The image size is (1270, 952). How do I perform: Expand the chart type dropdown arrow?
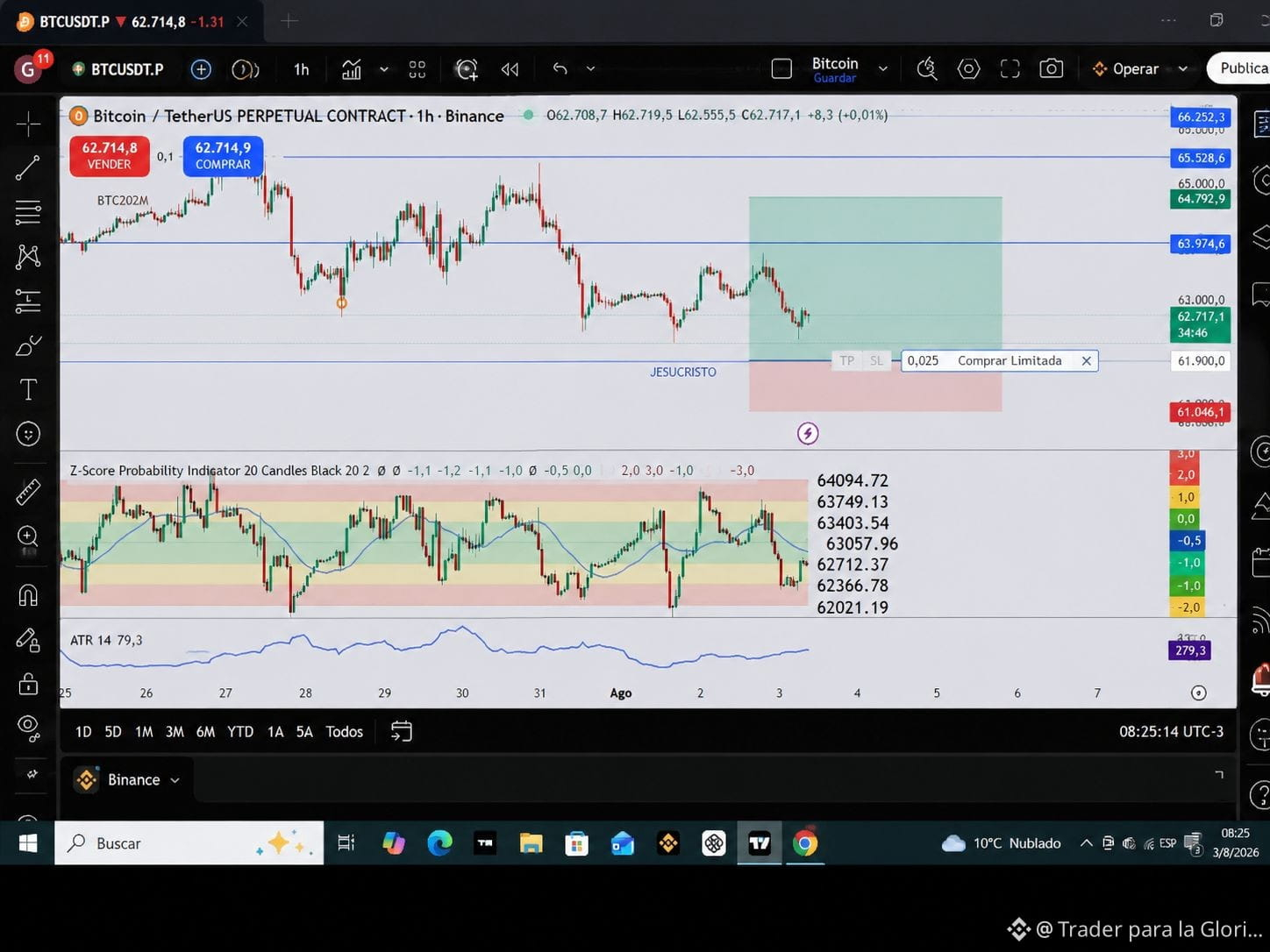coord(384,69)
